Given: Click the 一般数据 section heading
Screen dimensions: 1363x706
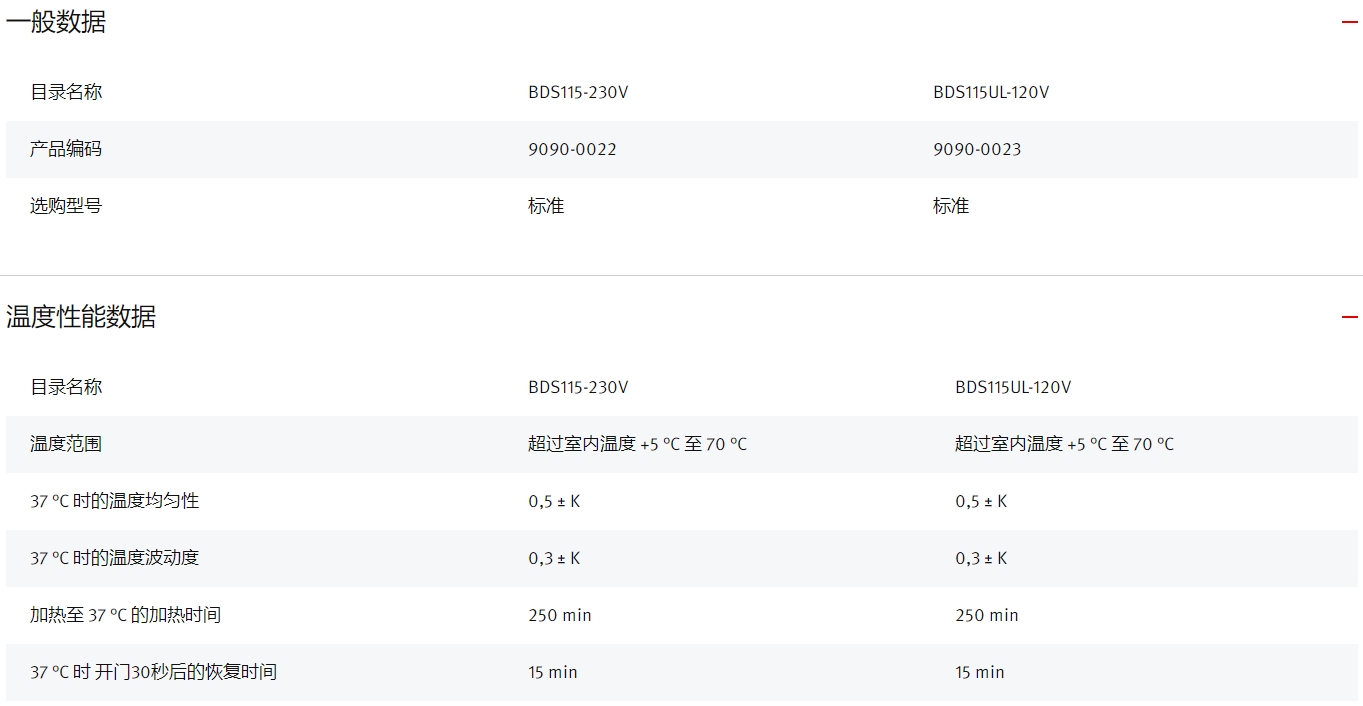Looking at the screenshot, I should click(x=56, y=22).
